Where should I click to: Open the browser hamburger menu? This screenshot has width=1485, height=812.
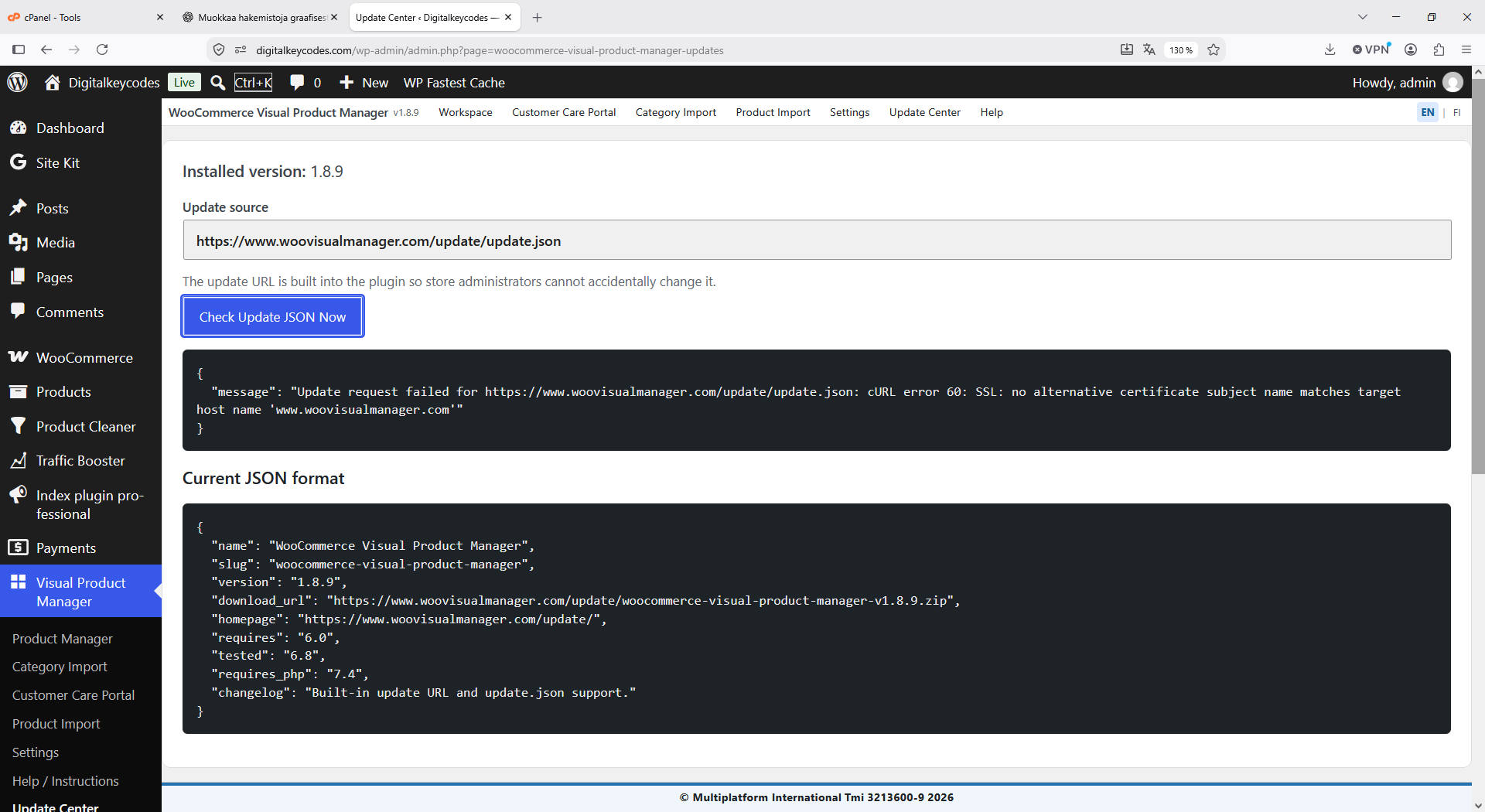click(1466, 49)
